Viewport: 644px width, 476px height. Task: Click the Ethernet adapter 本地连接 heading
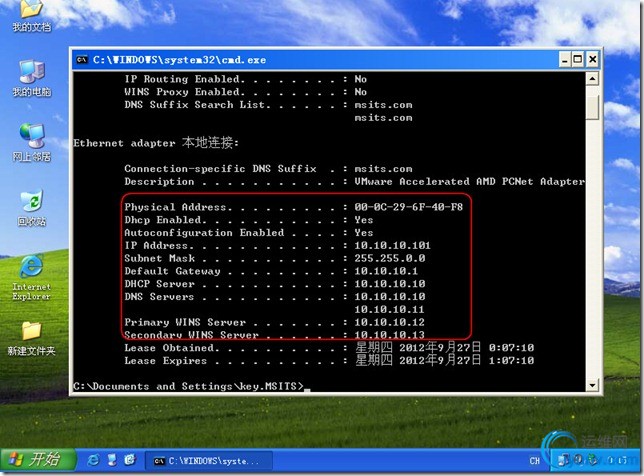click(x=156, y=143)
